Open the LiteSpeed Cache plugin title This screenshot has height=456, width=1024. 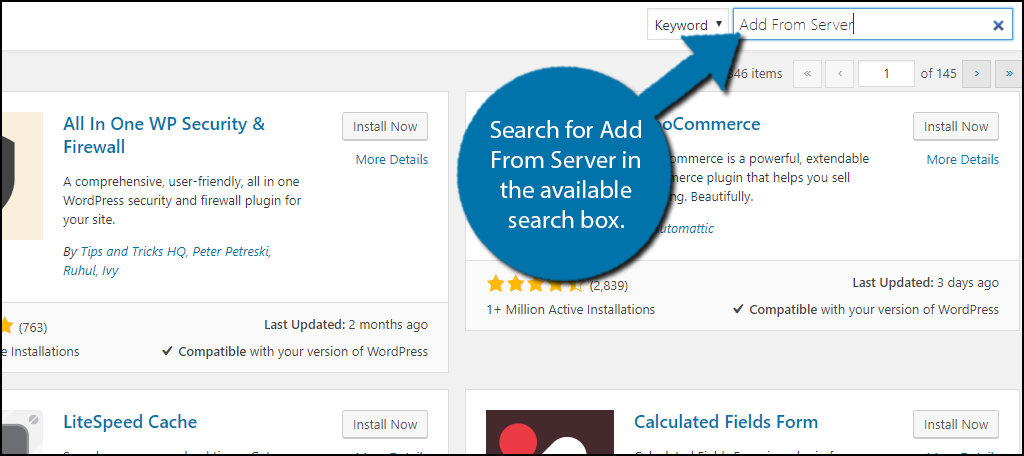[x=130, y=422]
